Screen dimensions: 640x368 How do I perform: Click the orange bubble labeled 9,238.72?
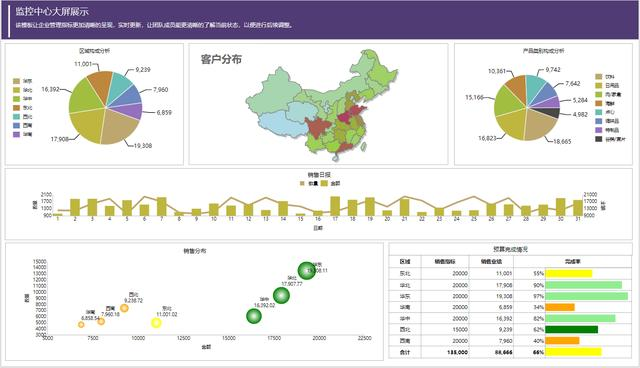pyautogui.click(x=124, y=308)
